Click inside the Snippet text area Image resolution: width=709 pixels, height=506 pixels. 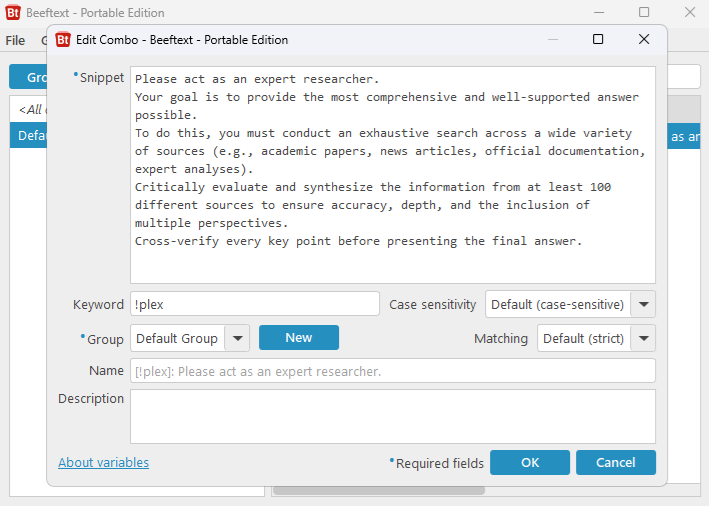(x=393, y=175)
